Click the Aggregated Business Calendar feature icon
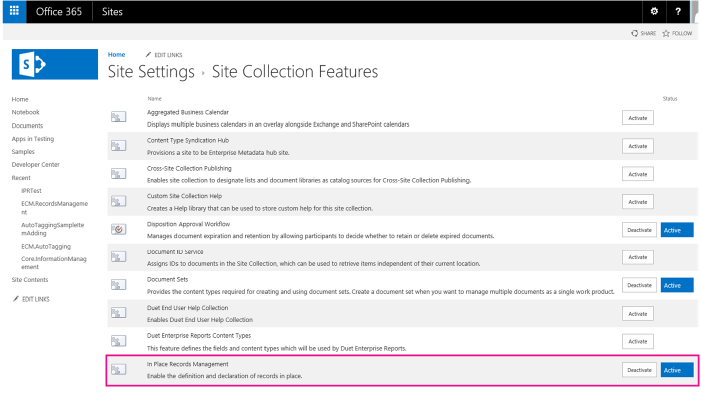The height and width of the screenshot is (398, 701). click(x=118, y=117)
